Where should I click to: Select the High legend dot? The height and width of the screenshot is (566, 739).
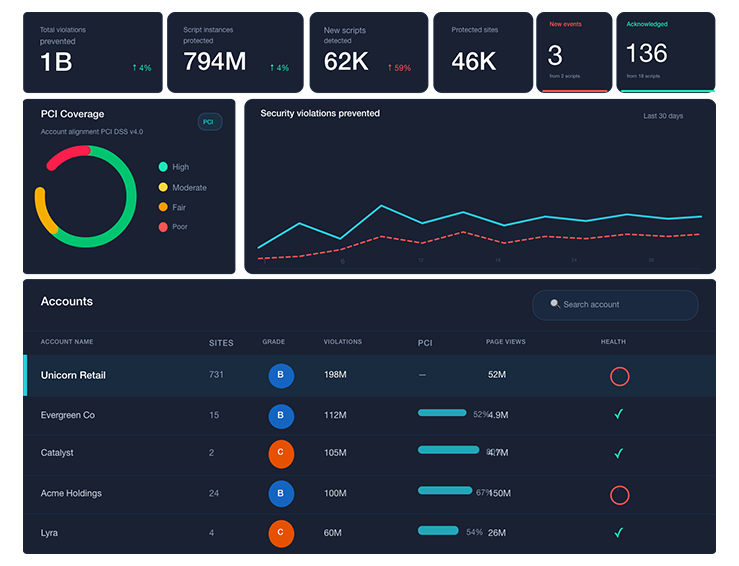click(163, 166)
